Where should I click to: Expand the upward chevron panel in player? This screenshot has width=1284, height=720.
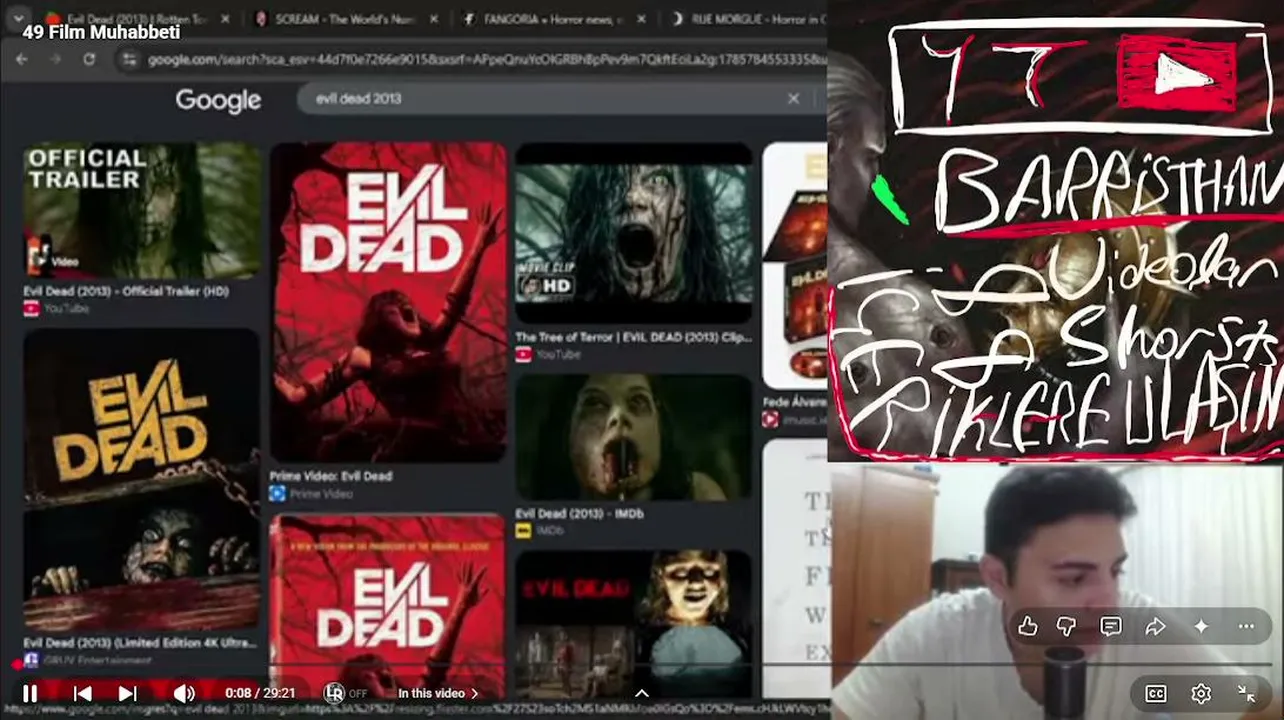tap(642, 693)
